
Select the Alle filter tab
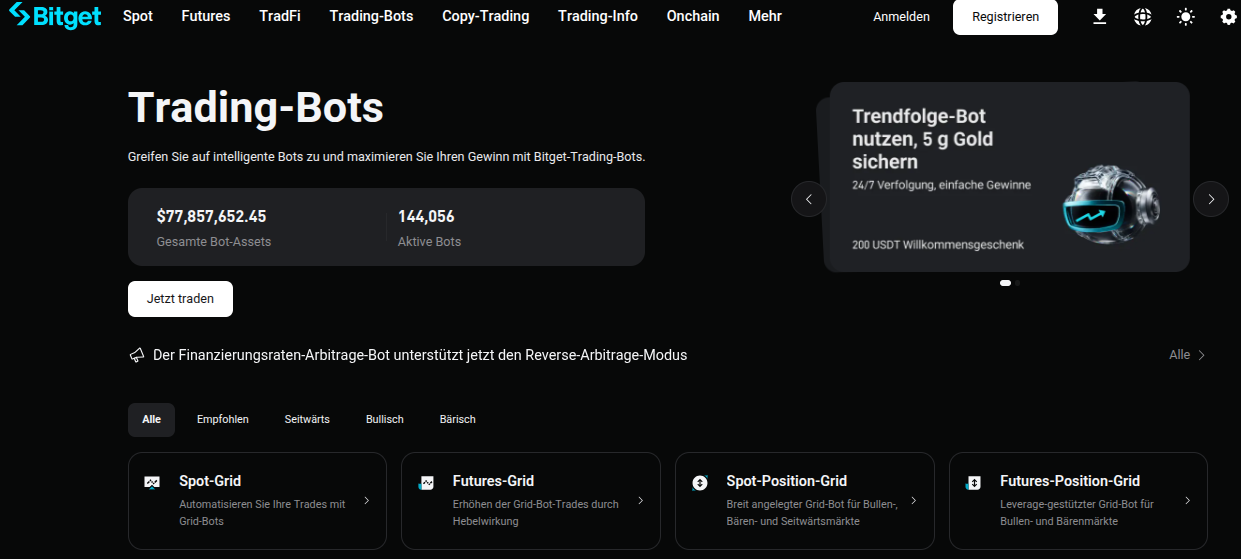pos(151,420)
